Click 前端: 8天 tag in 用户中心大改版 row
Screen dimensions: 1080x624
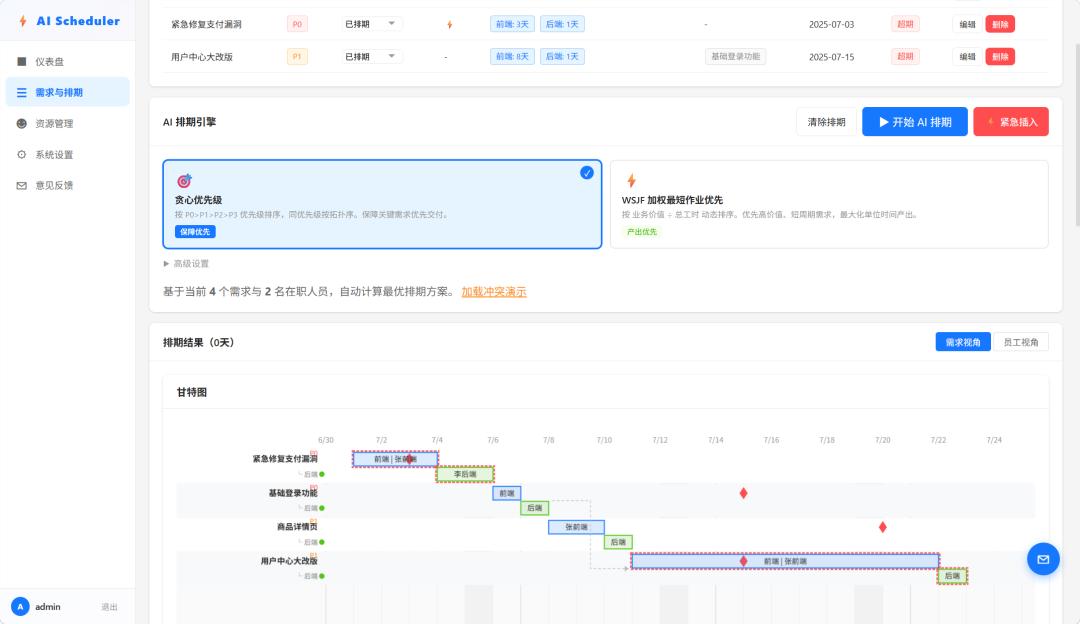(x=512, y=56)
